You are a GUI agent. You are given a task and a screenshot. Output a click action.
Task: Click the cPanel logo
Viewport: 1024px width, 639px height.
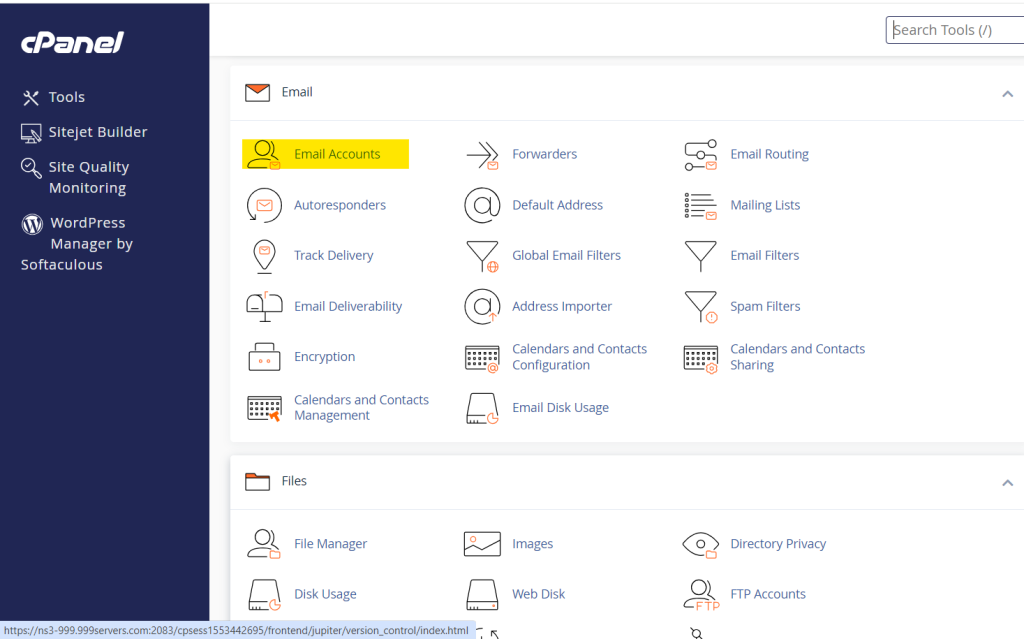click(73, 43)
